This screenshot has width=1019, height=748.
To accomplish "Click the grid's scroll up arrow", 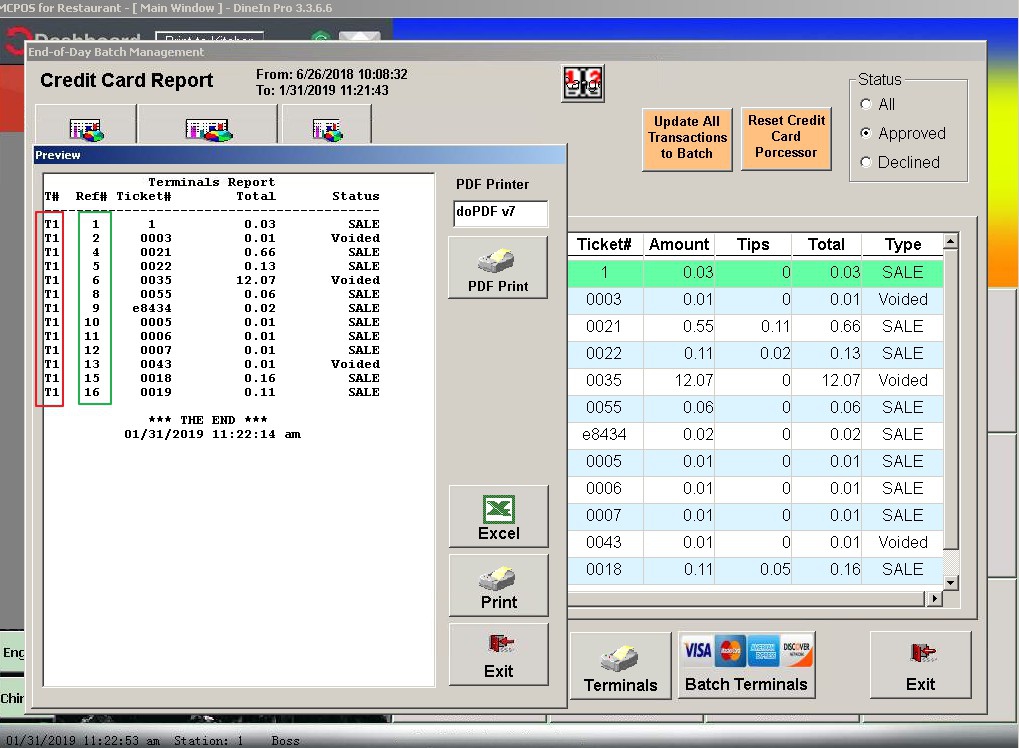I will click(x=950, y=242).
